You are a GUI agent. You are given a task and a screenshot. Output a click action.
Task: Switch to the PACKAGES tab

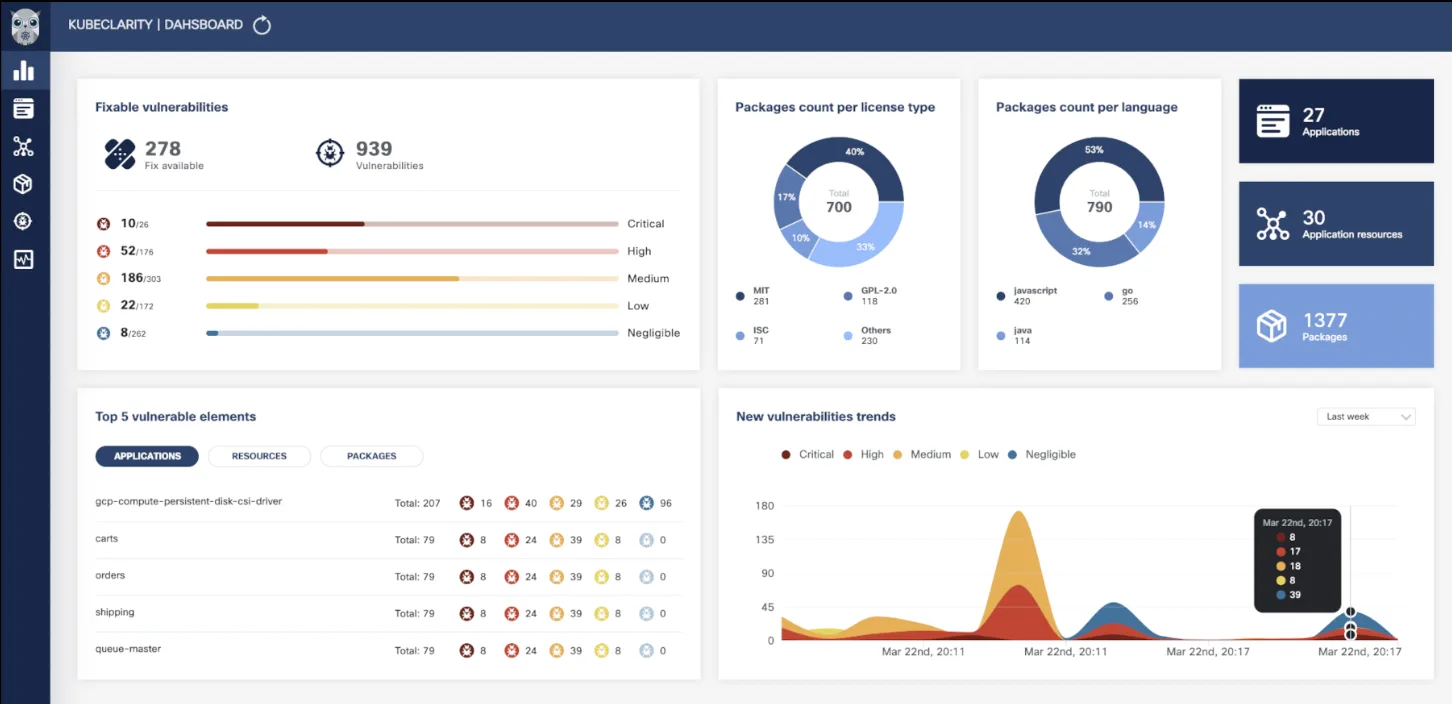[372, 456]
